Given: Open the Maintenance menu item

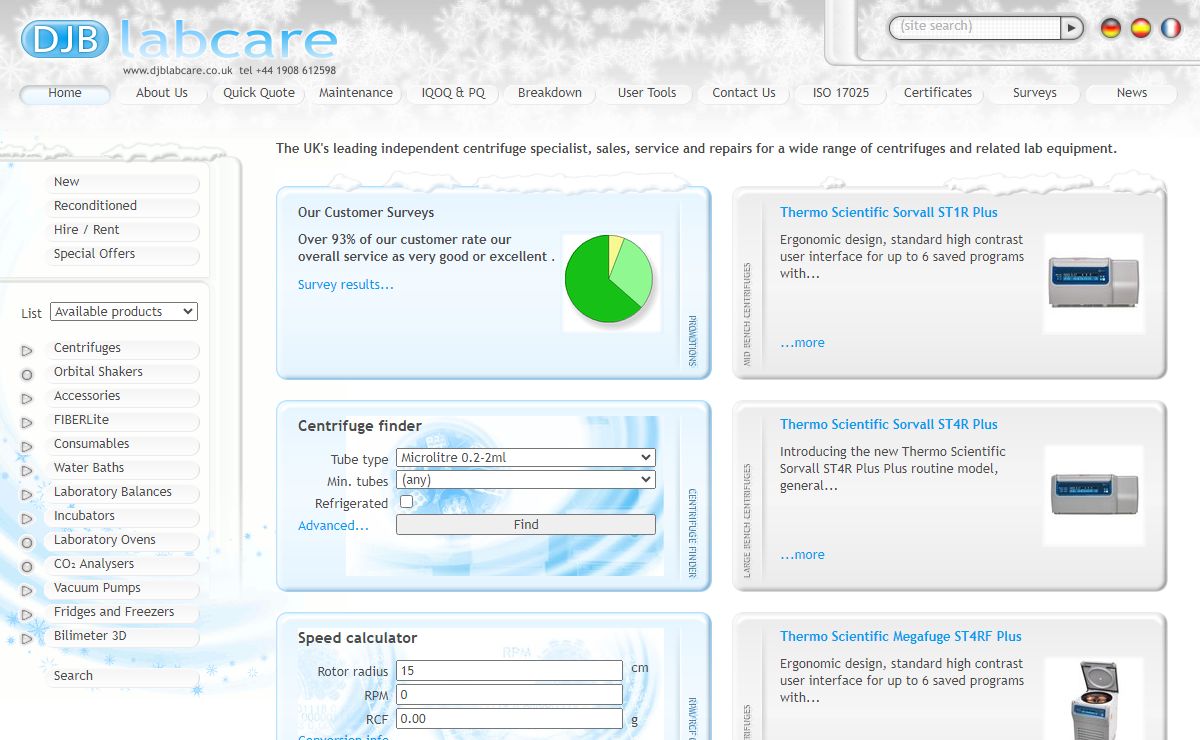Looking at the screenshot, I should pos(356,93).
